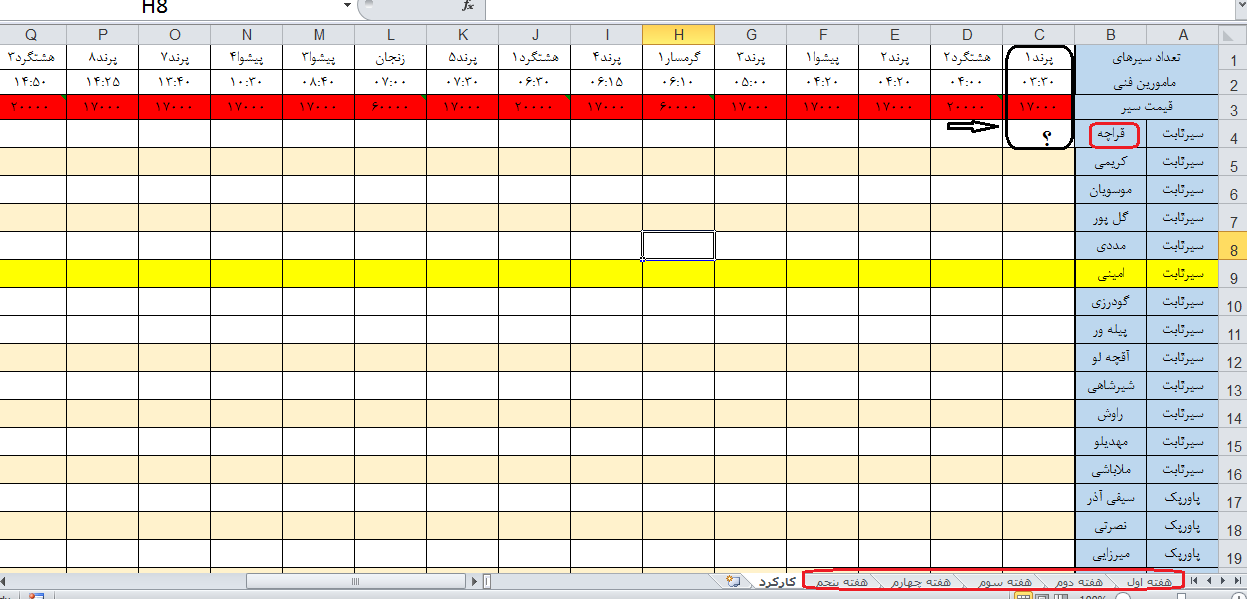
Task: Select row 3 header
Action: 1232,109
